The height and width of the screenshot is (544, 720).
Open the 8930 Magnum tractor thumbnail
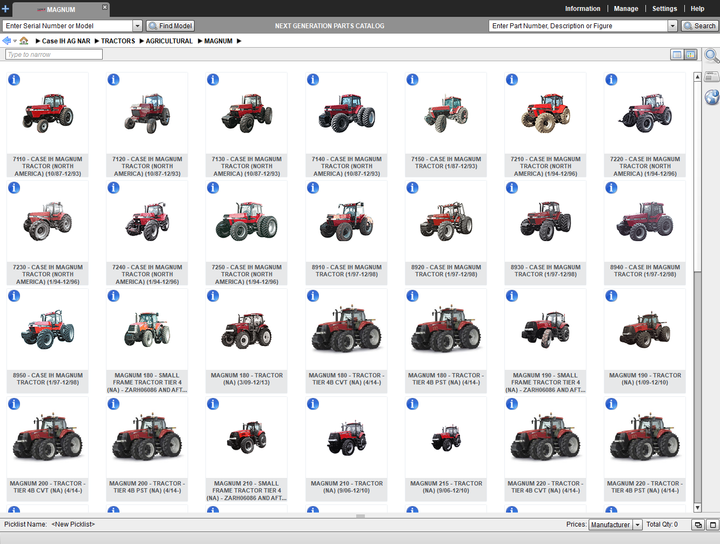coord(545,222)
